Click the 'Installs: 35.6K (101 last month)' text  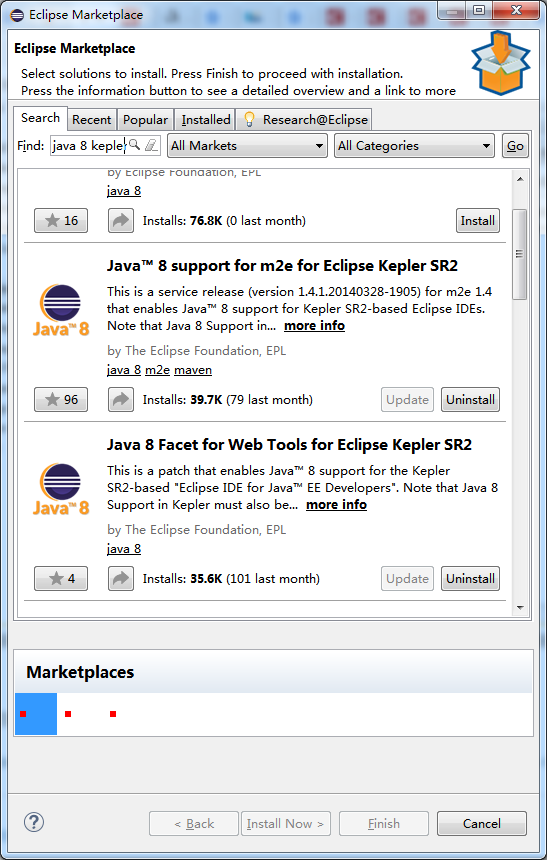tap(231, 579)
